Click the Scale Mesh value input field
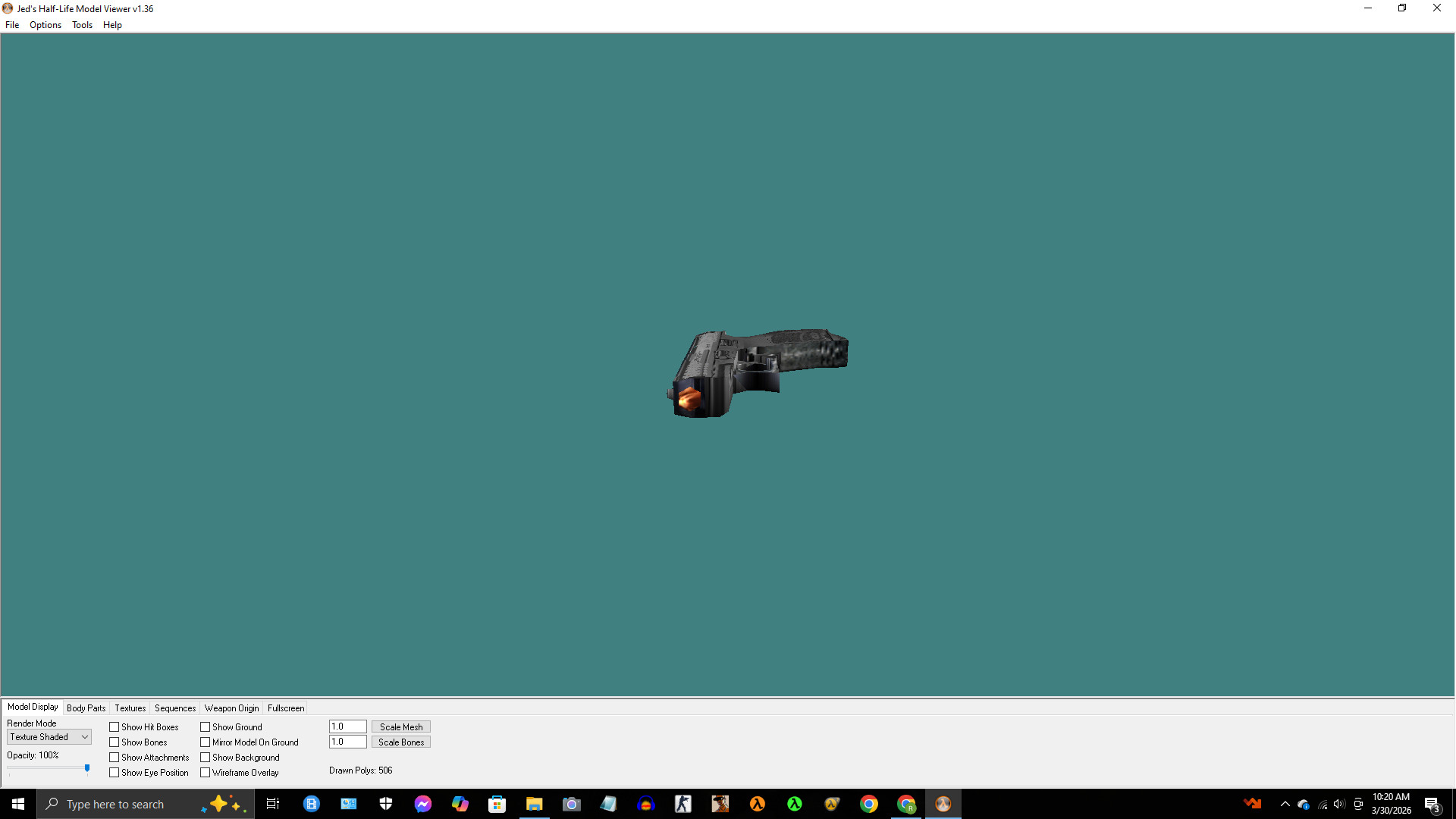This screenshot has height=819, width=1456. point(348,726)
